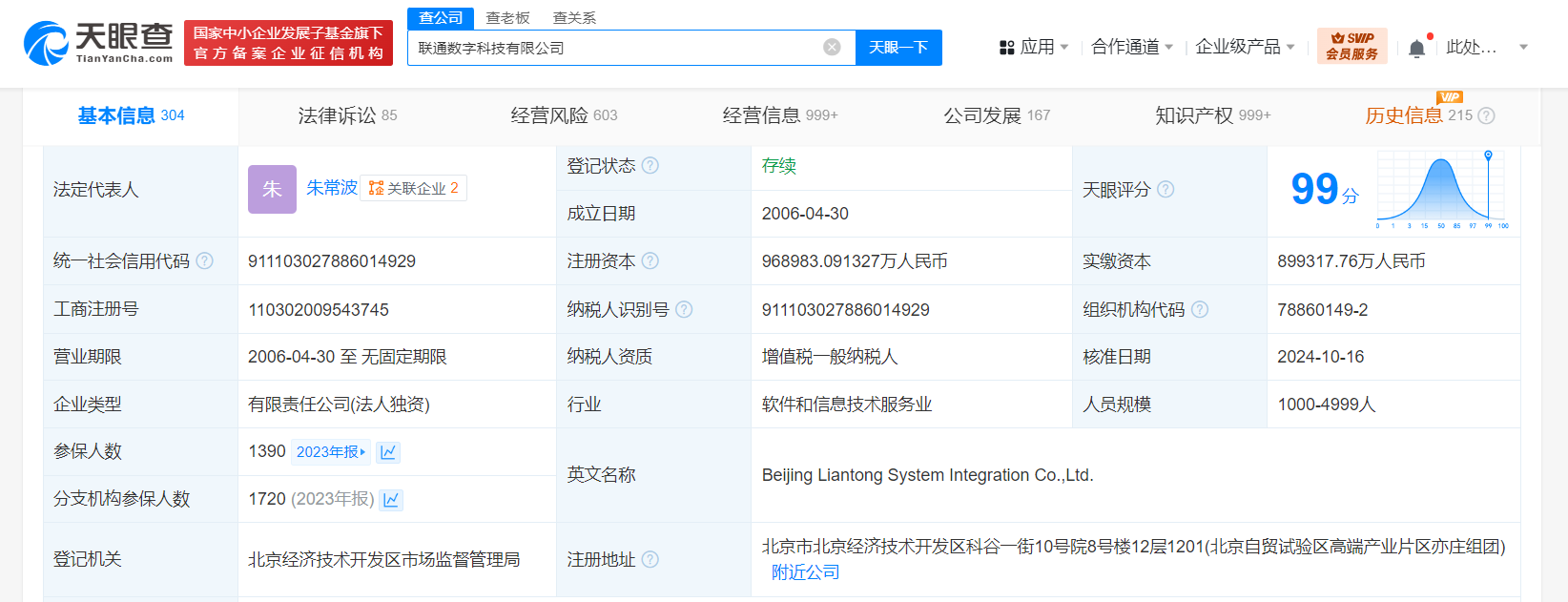Click help icon beside 统一社会信用代码
Screen dimensions: 1568x602
[x=205, y=261]
